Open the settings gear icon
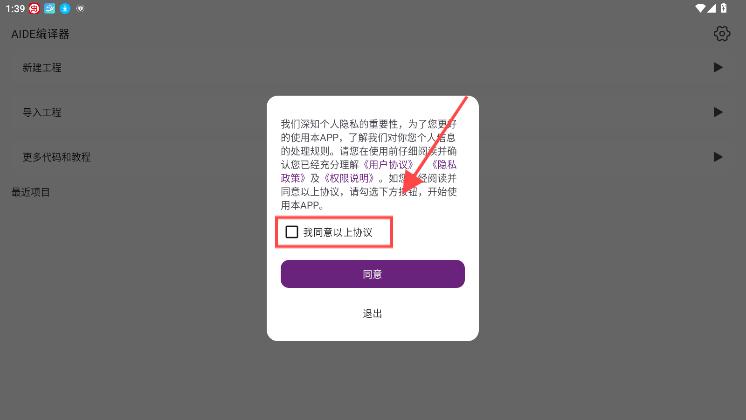The height and width of the screenshot is (420, 746). pyautogui.click(x=722, y=34)
